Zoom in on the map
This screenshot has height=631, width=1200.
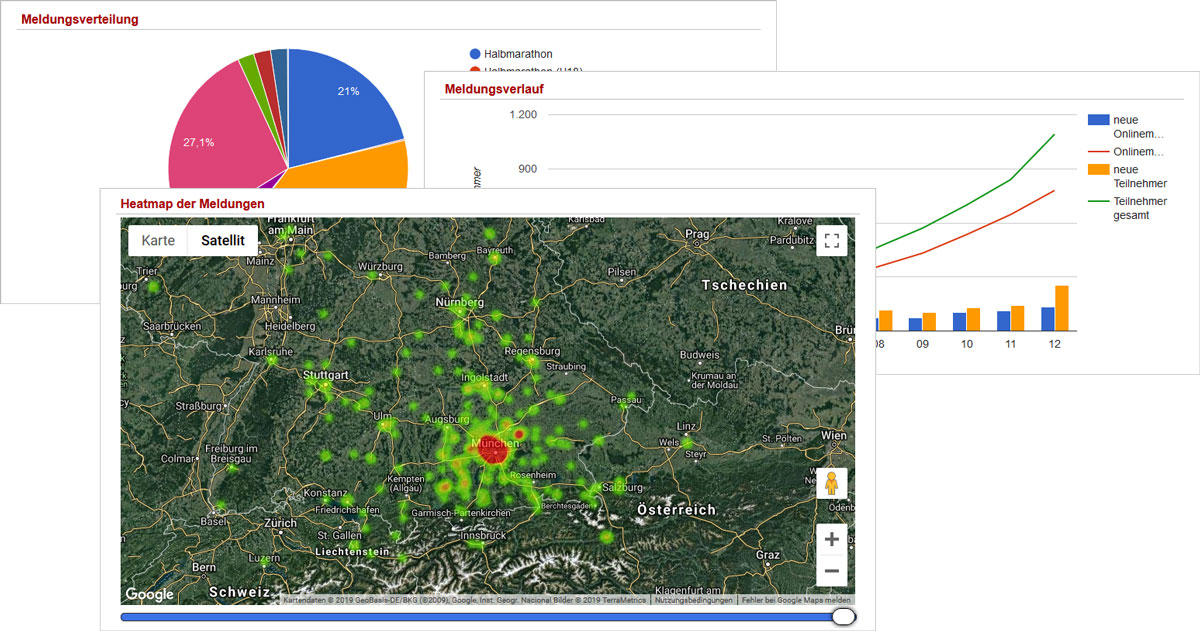[x=831, y=540]
